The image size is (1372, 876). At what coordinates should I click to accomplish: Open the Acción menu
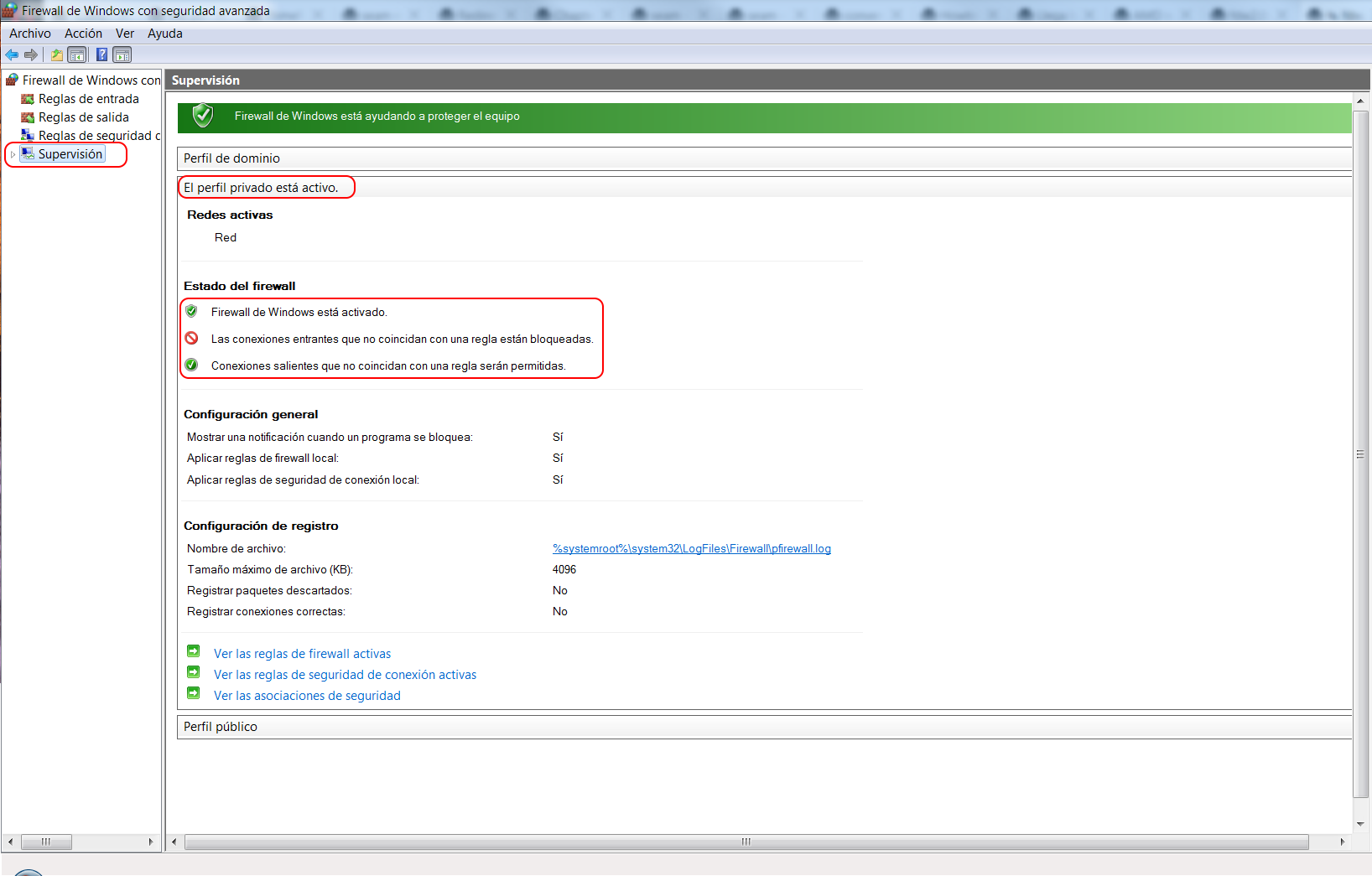click(x=84, y=34)
